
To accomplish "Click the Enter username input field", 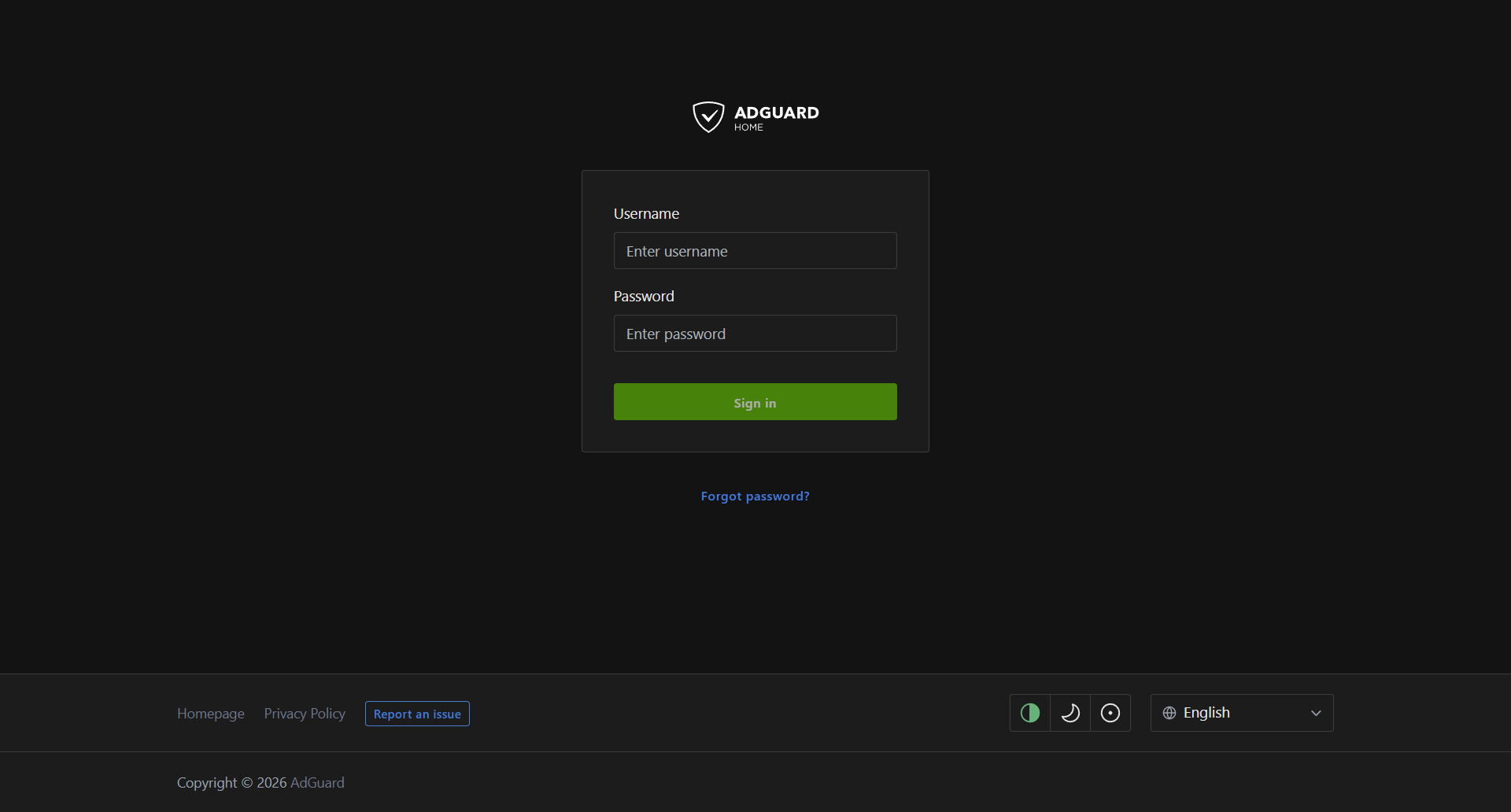I will click(x=755, y=250).
